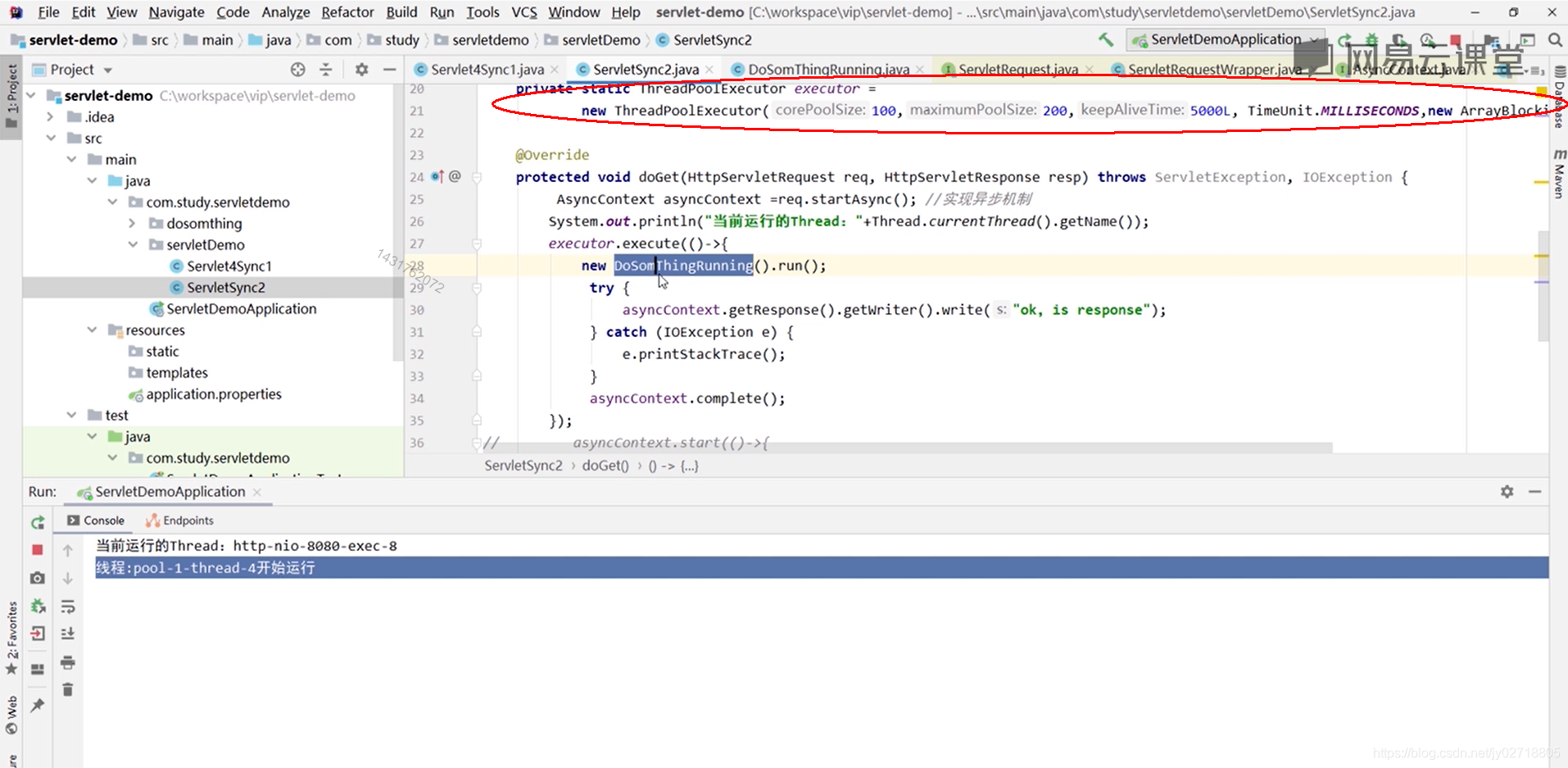Restore layout icon in Run panel
The height and width of the screenshot is (768, 1568).
pyautogui.click(x=38, y=670)
